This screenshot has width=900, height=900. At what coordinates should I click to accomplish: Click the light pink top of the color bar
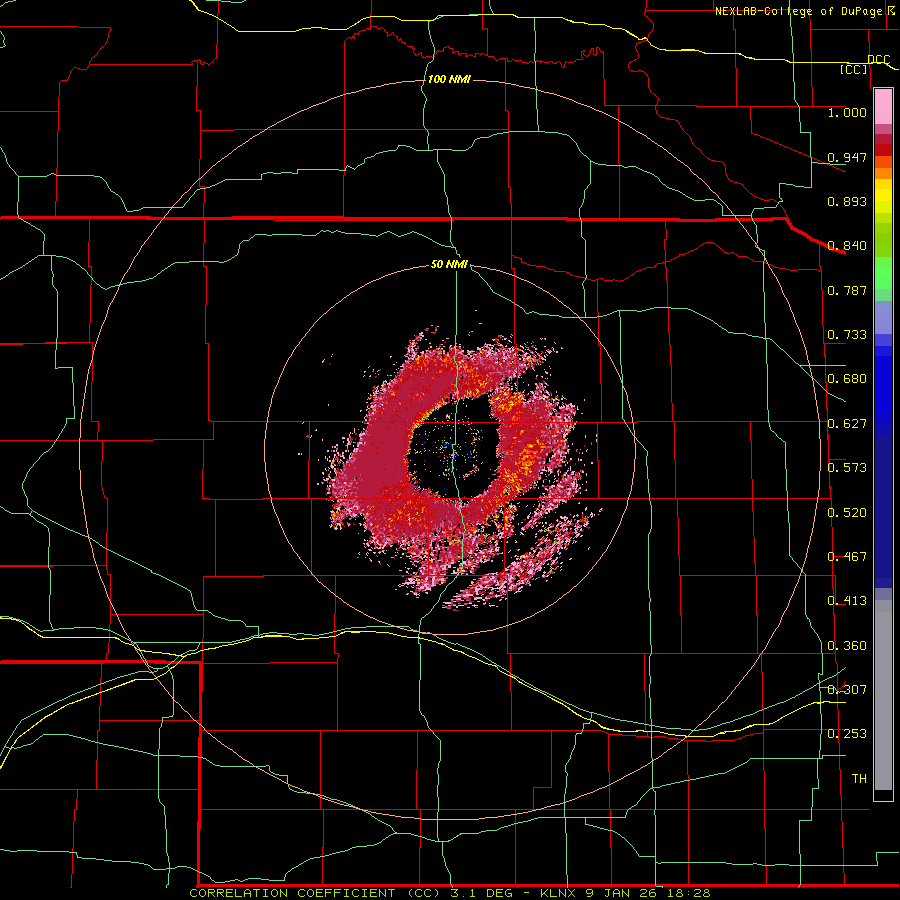[x=883, y=107]
